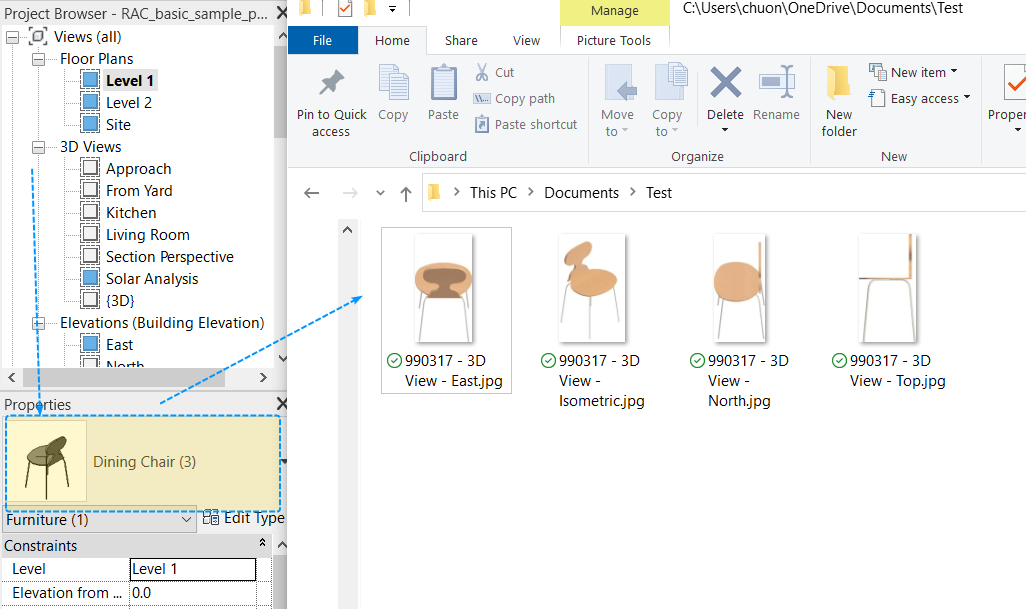This screenshot has width=1026, height=609.
Task: Create a New folder from ribbon
Action: coord(839,100)
